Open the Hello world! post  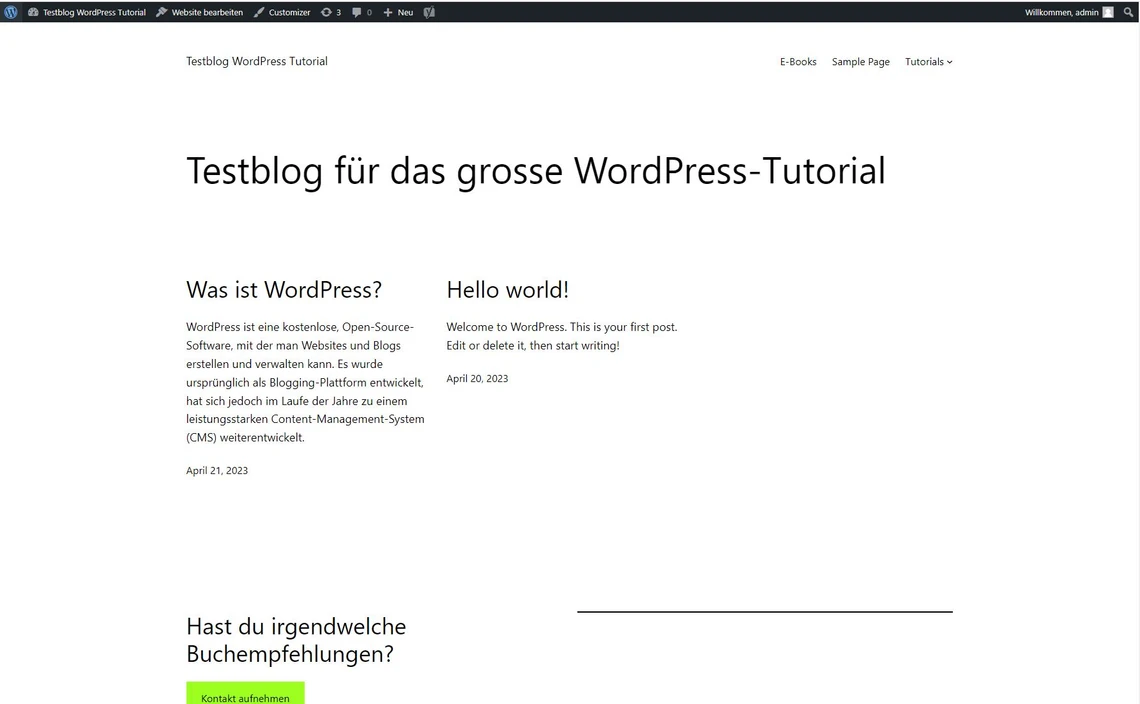(507, 290)
